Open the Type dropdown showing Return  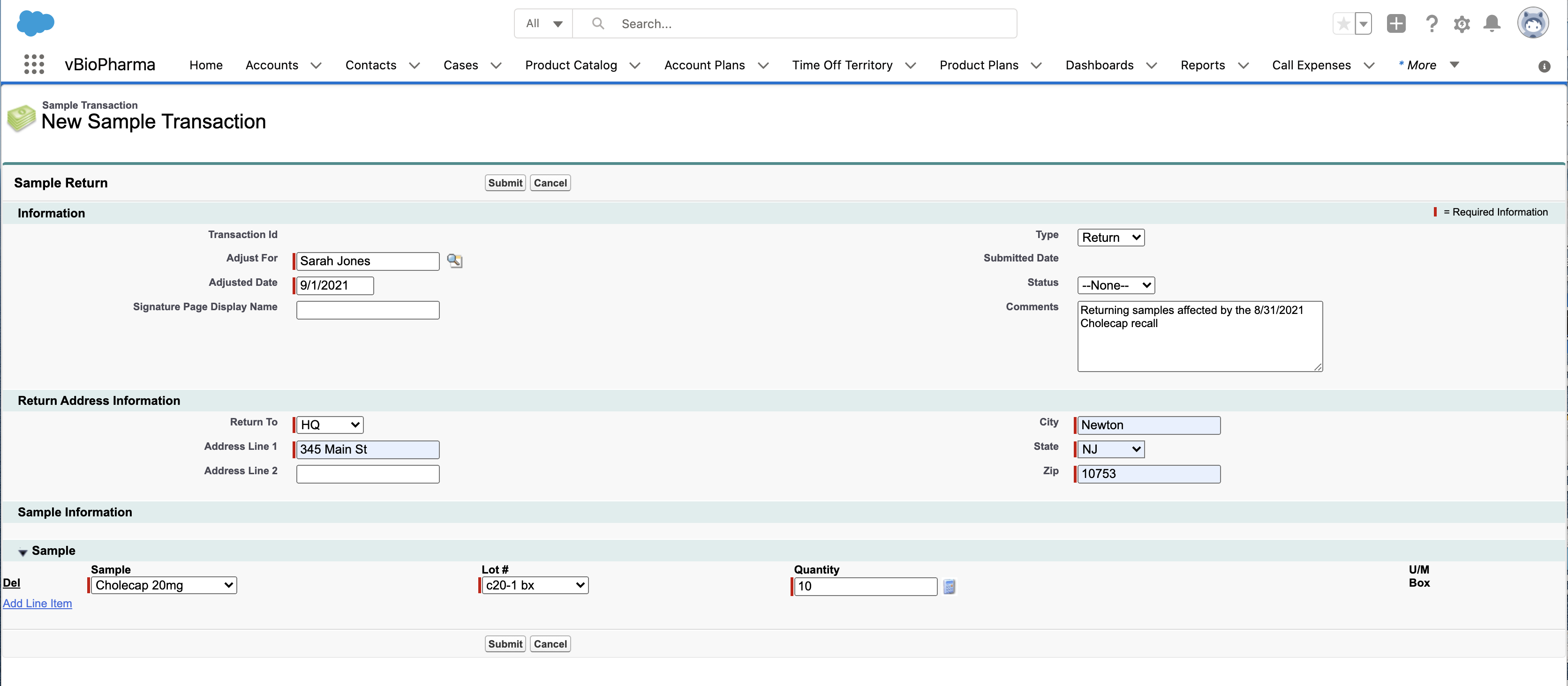point(1110,237)
